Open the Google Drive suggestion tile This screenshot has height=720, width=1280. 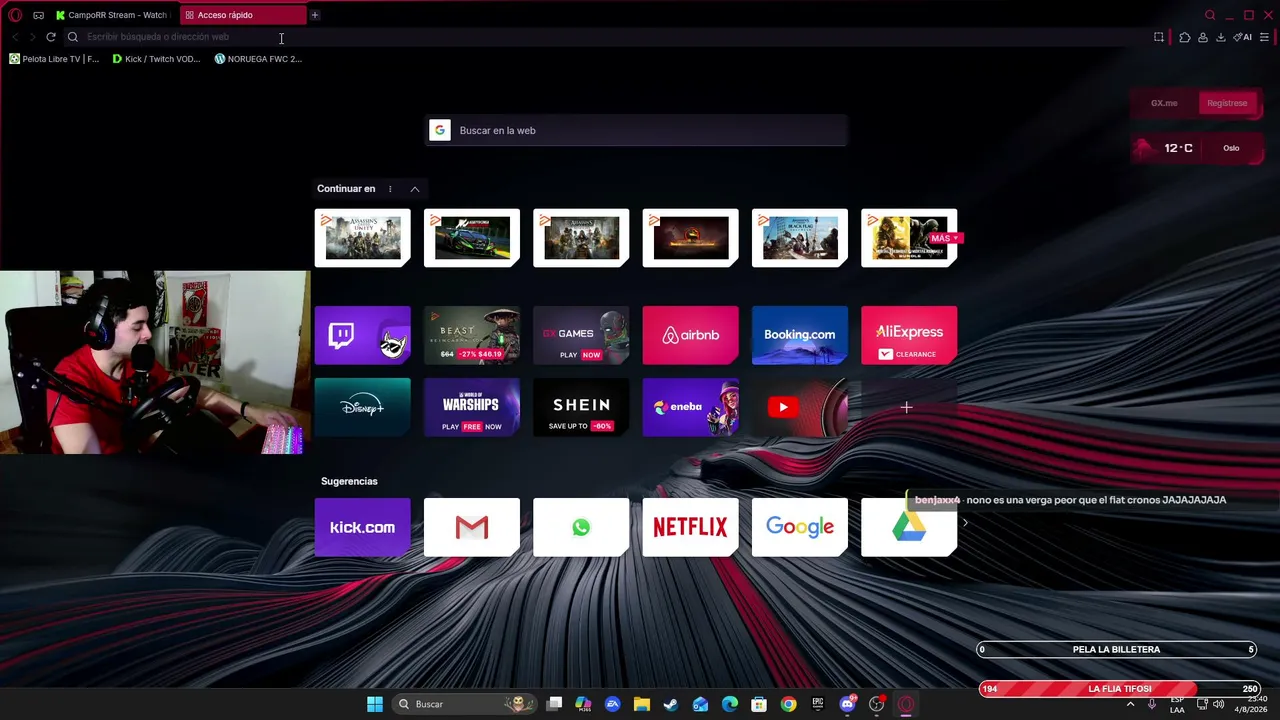[x=909, y=527]
